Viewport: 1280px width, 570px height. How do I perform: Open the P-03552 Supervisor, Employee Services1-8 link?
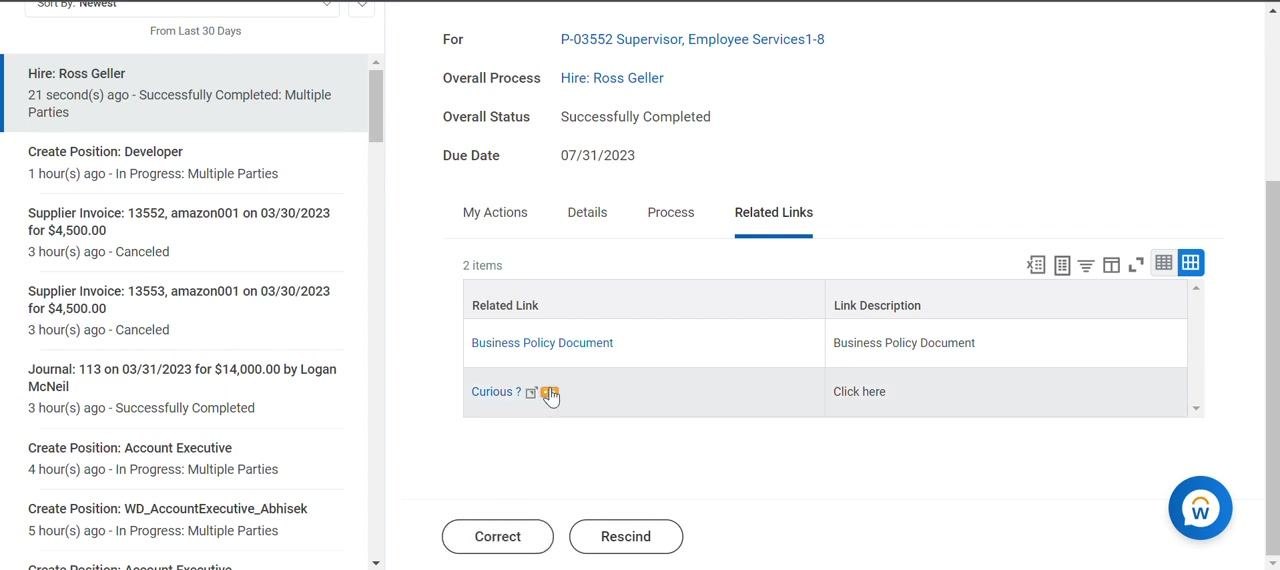tap(692, 39)
